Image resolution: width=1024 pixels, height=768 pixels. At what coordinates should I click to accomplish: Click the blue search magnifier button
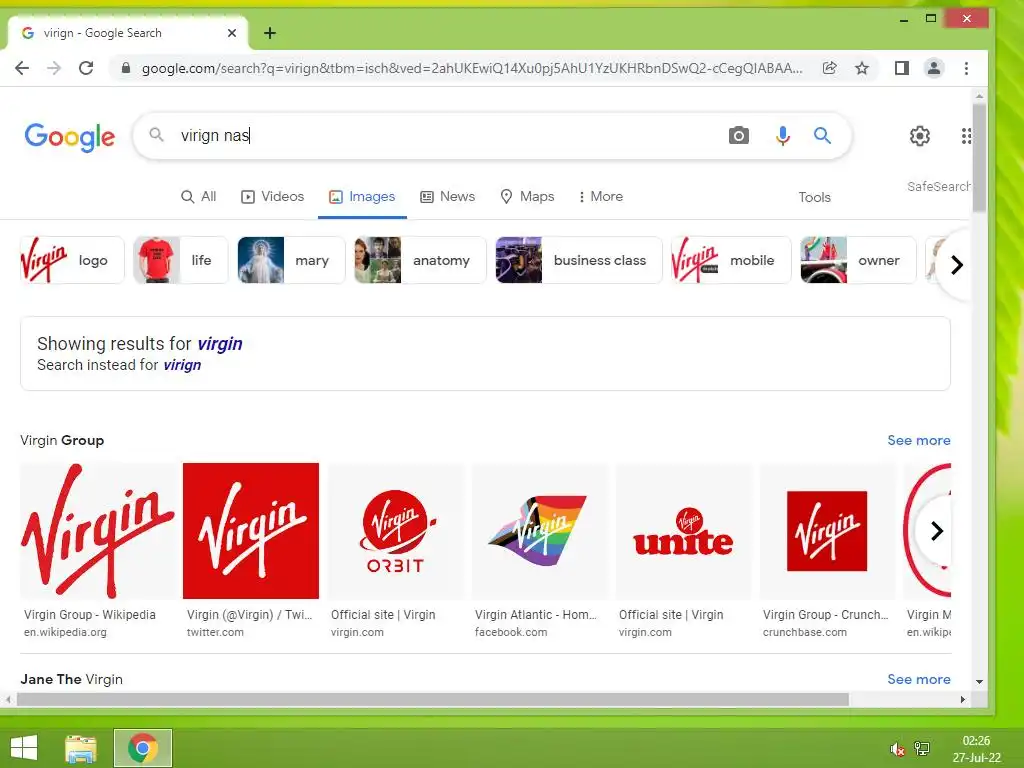(822, 135)
